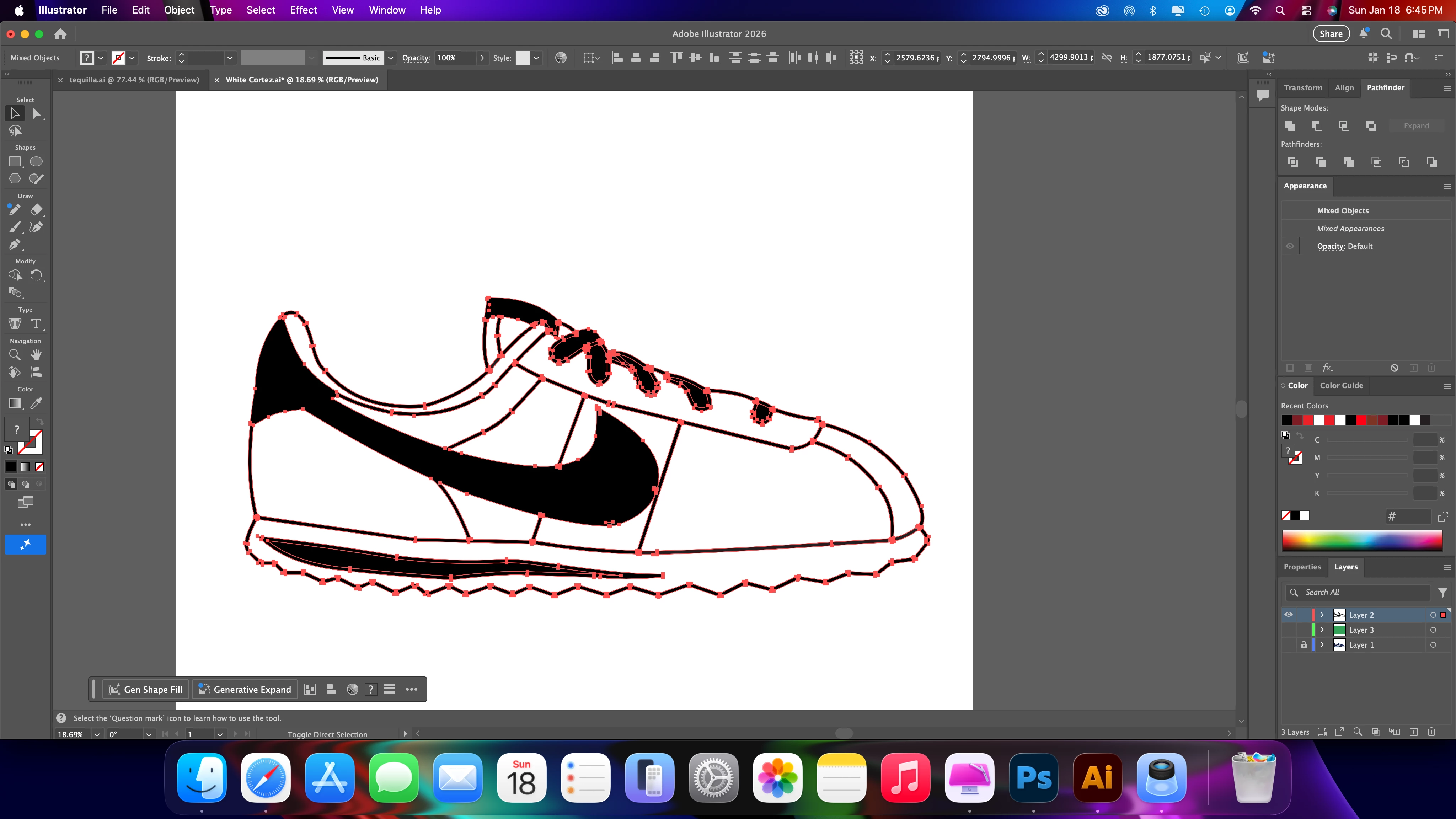This screenshot has height=819, width=1456.
Task: Open the Object menu
Action: (x=179, y=10)
